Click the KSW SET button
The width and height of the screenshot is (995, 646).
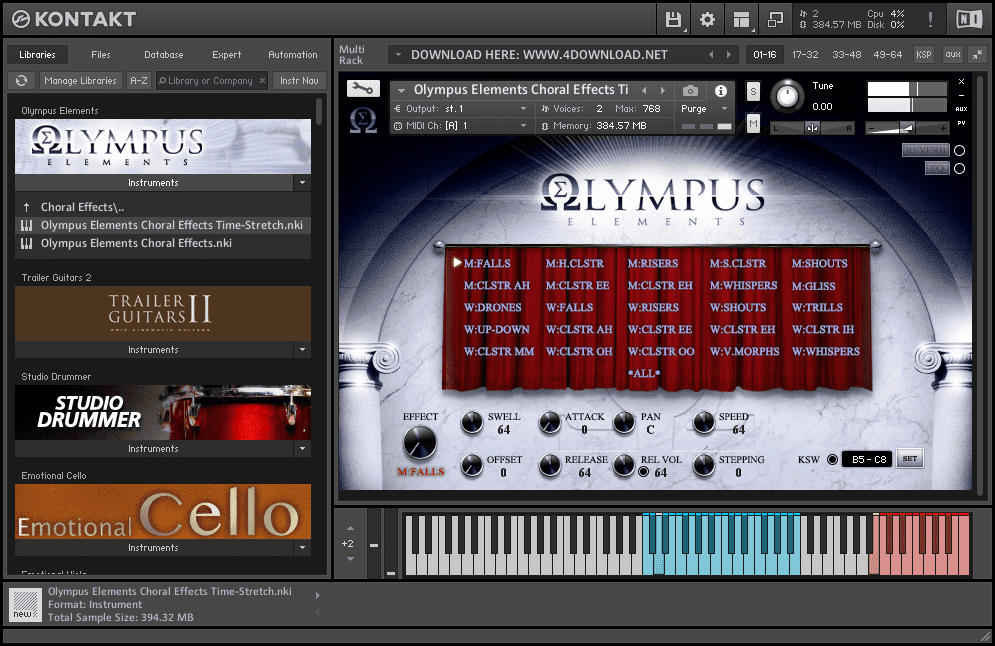pos(909,459)
